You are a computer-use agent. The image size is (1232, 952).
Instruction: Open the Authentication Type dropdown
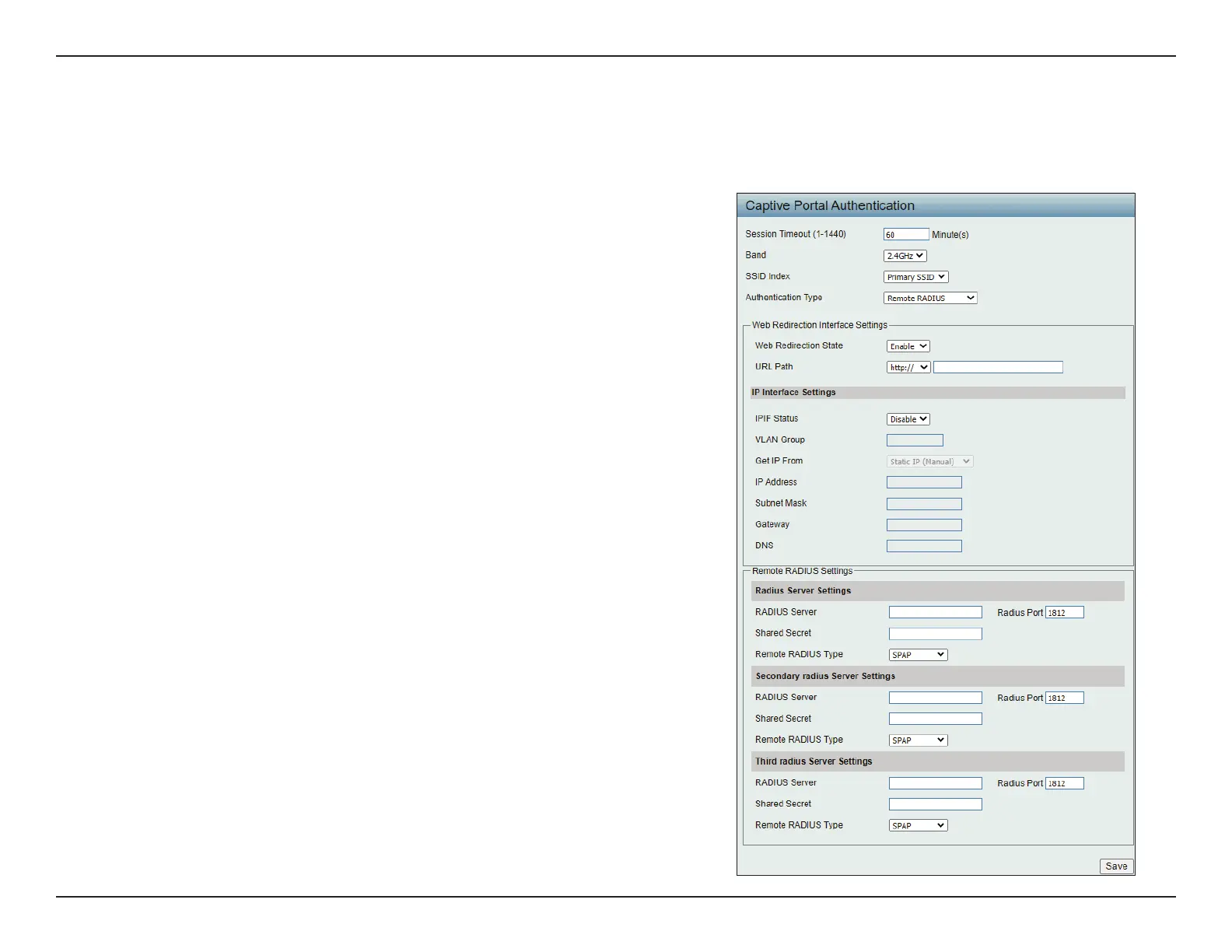(x=929, y=298)
